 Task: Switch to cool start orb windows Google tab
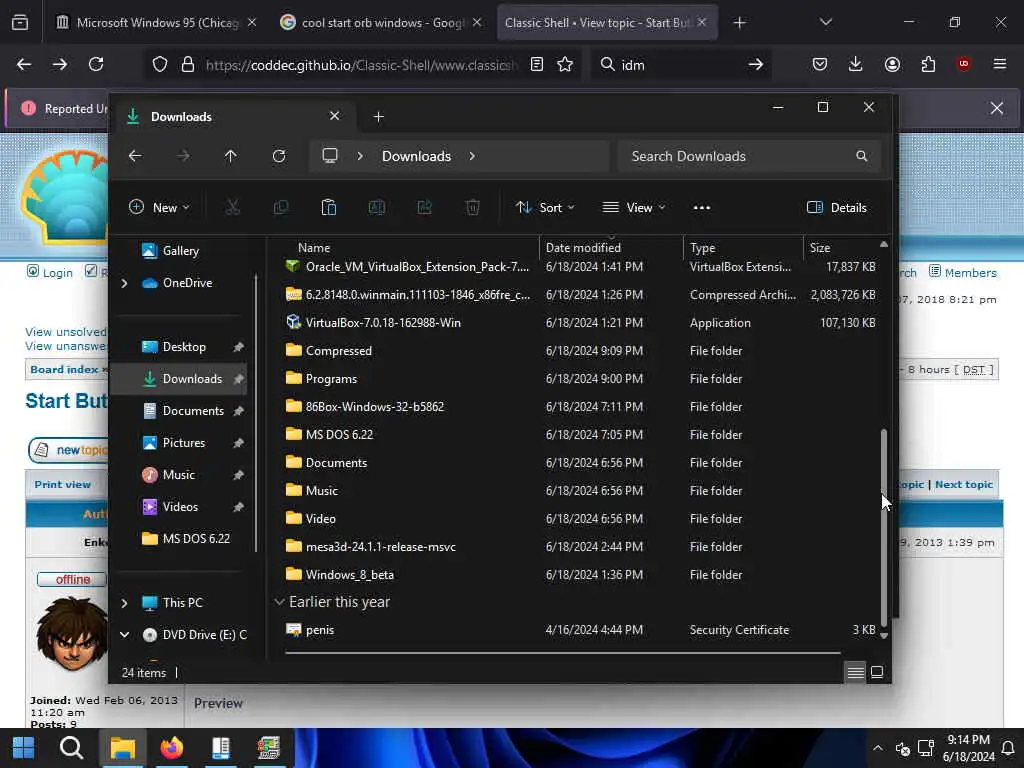(x=381, y=23)
